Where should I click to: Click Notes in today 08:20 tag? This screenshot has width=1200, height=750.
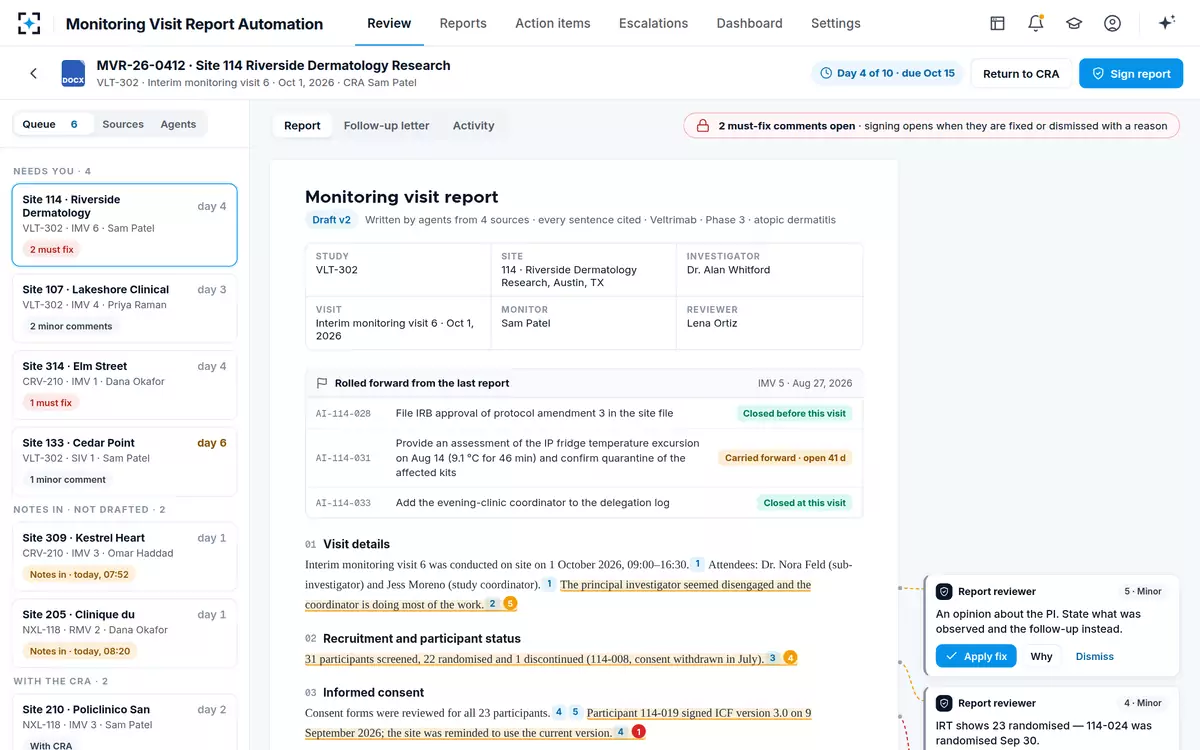(79, 651)
